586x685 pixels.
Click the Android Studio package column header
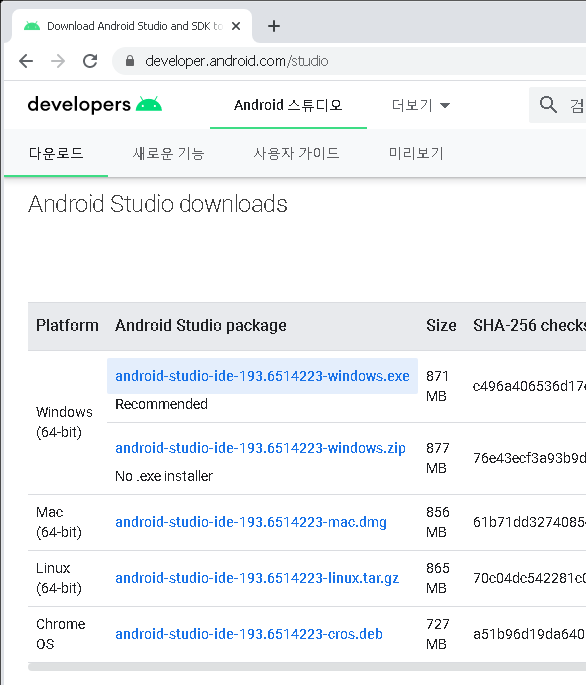(201, 325)
